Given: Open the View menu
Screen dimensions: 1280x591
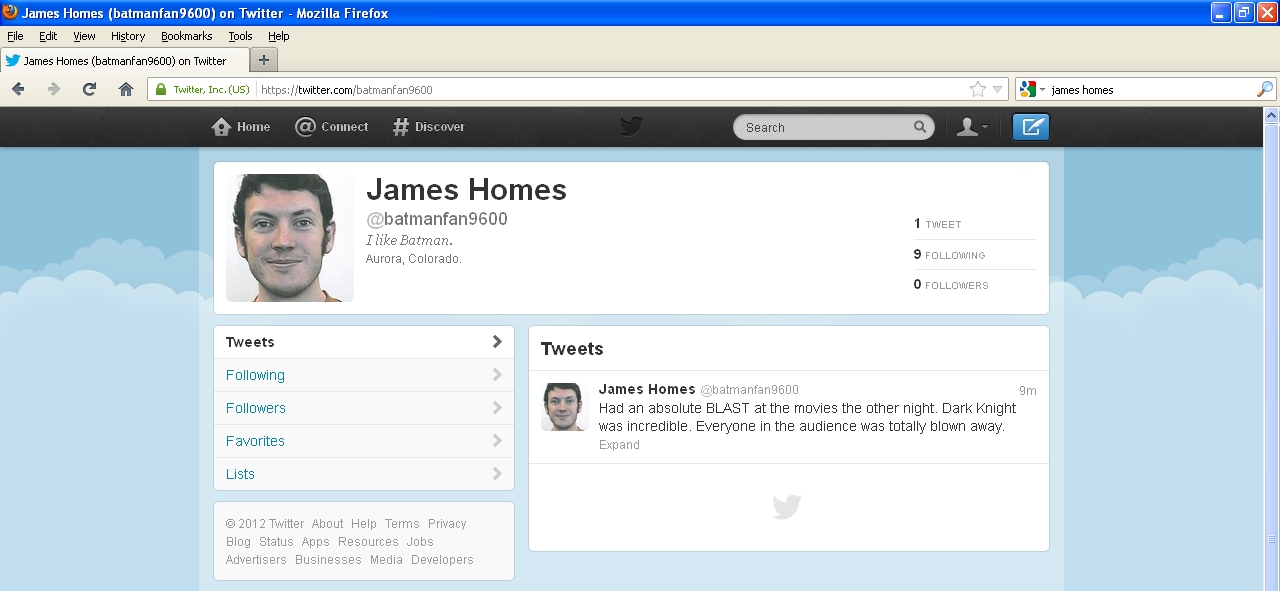Looking at the screenshot, I should [84, 36].
